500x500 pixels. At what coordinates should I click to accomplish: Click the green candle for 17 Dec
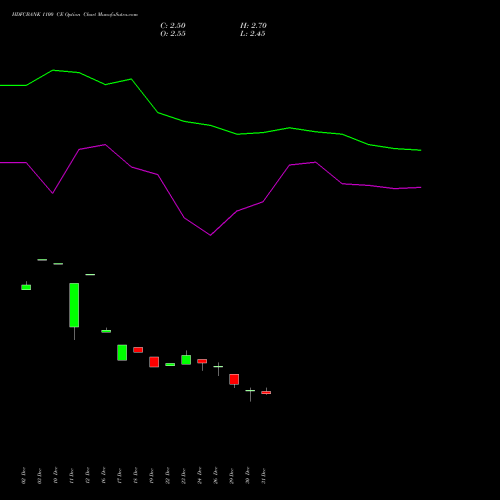(x=122, y=353)
